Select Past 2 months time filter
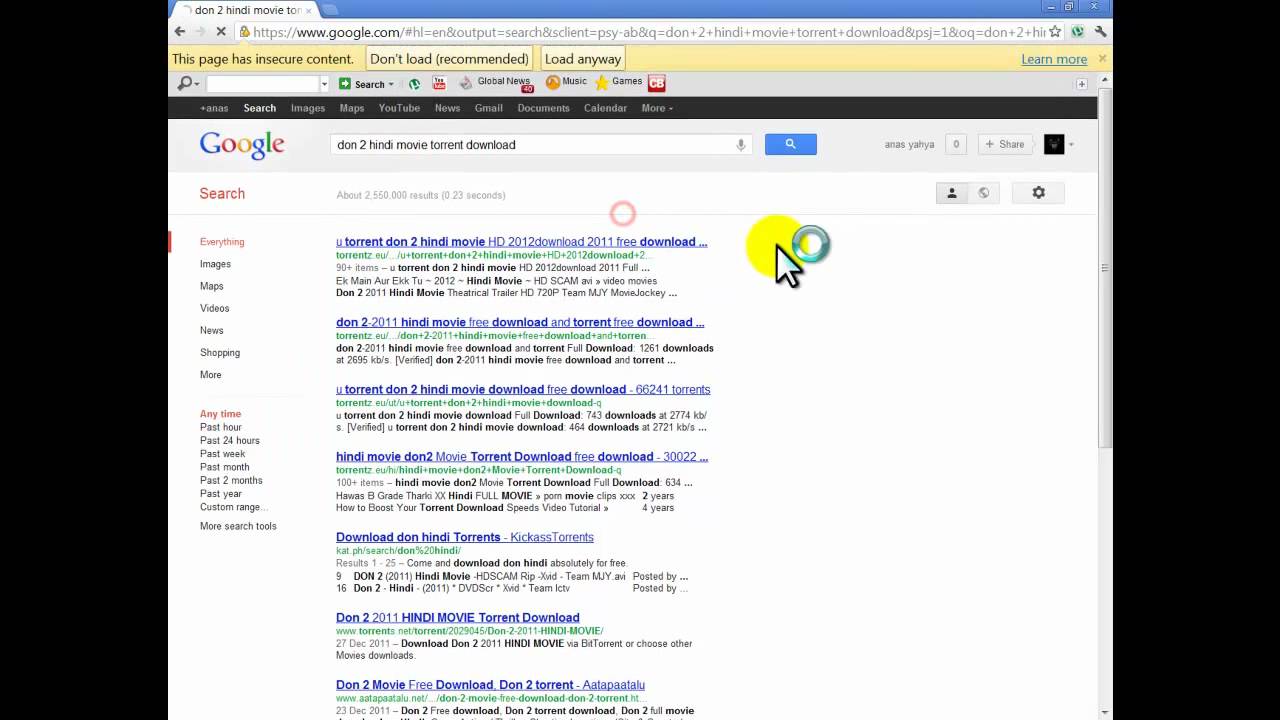 pos(231,480)
